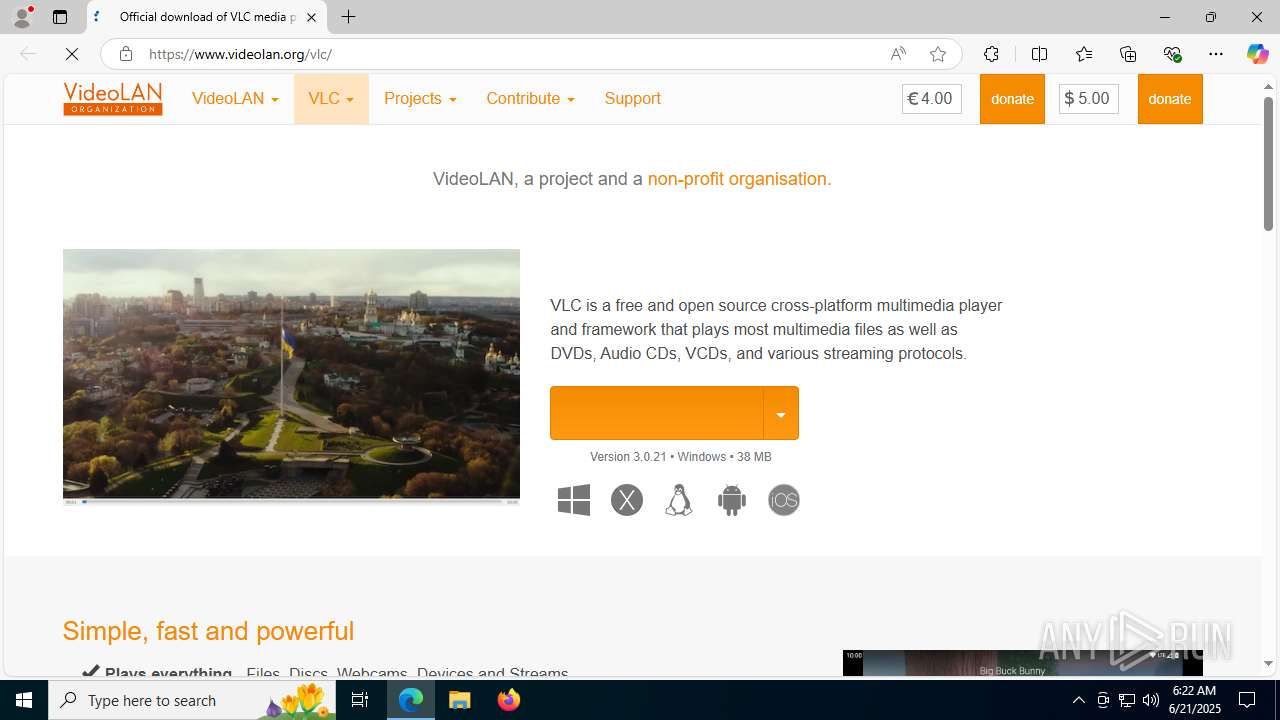Click the taskbar search box

coord(193,700)
